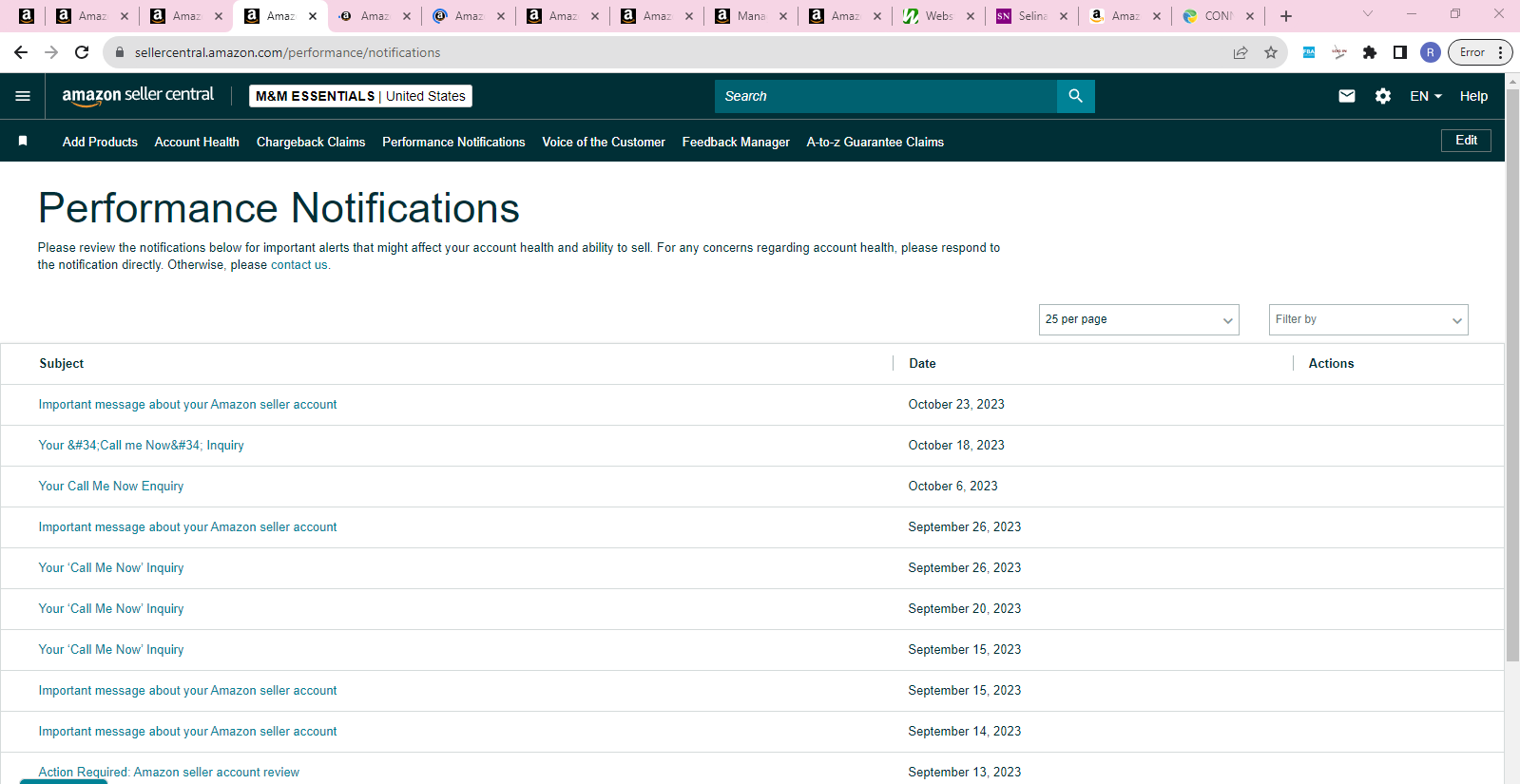Click the padlock site info icon

point(120,52)
